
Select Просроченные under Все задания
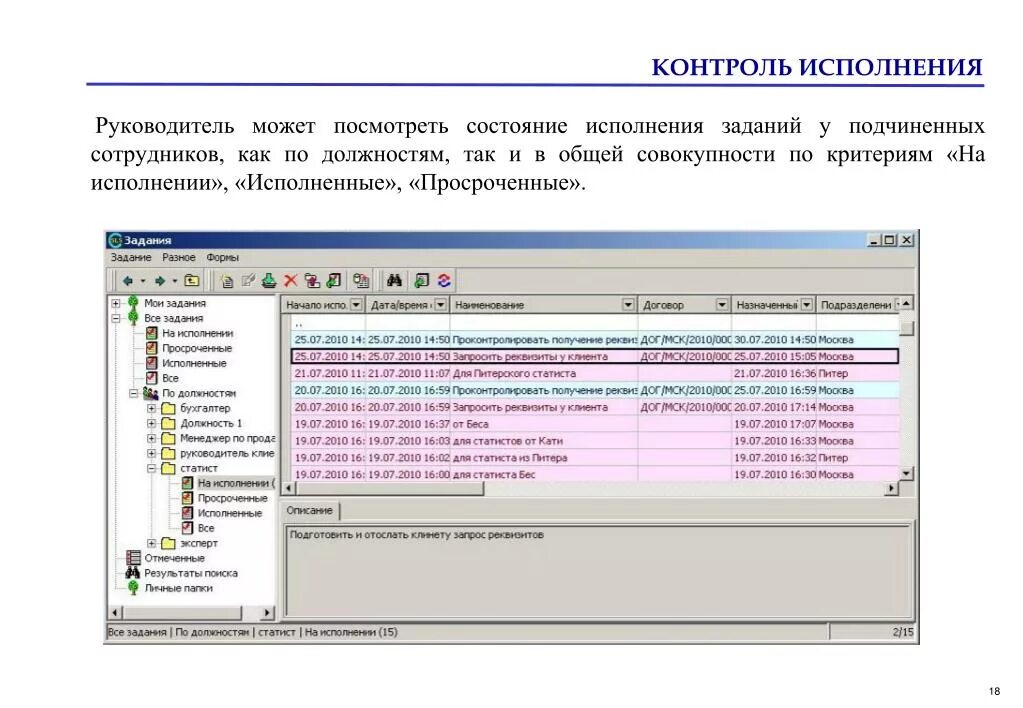coord(197,348)
